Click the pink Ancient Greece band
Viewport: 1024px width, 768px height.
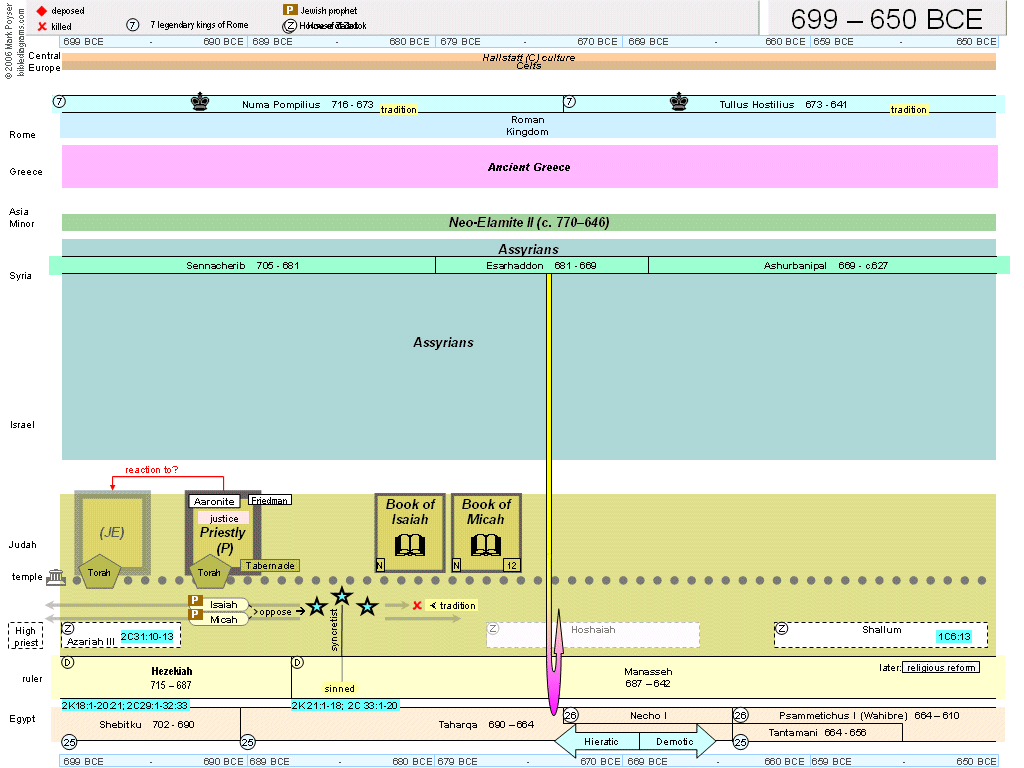(x=529, y=167)
